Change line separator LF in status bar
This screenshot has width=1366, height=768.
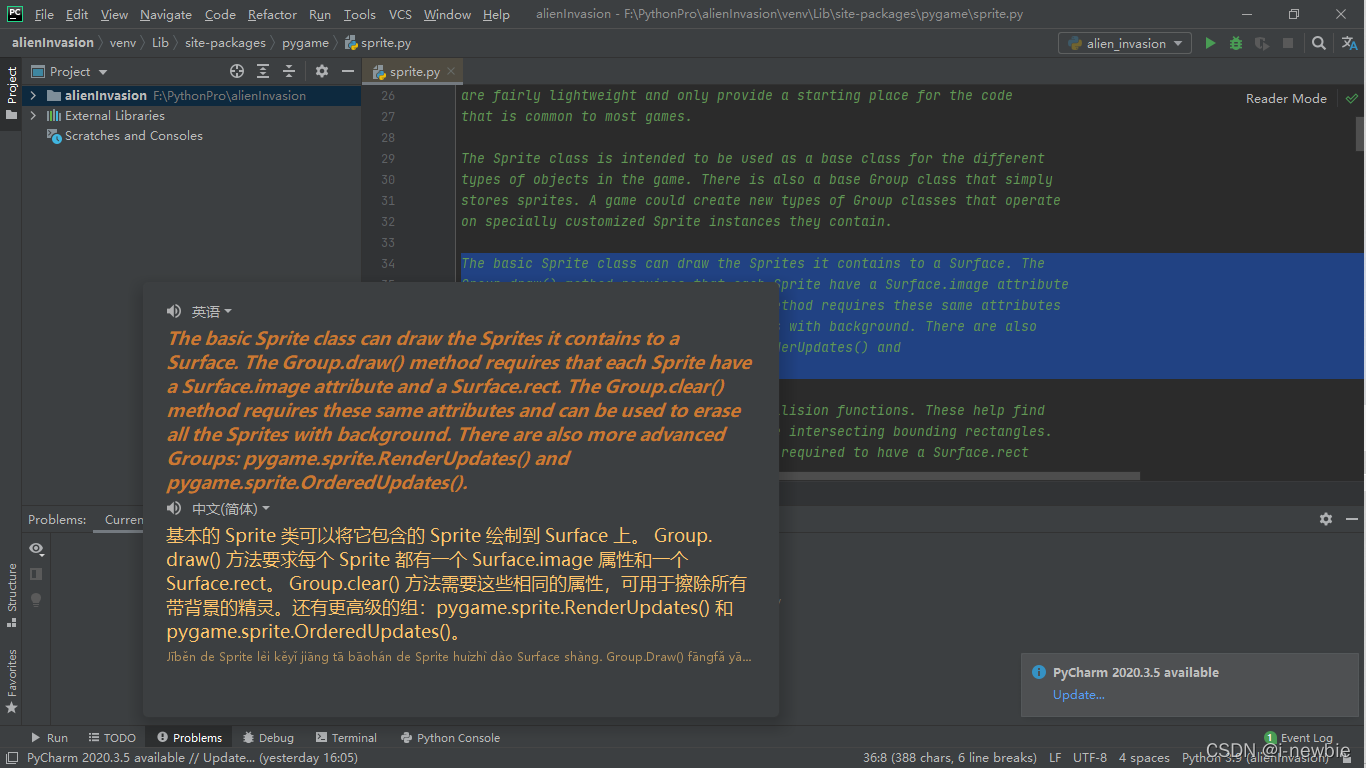(x=1055, y=758)
